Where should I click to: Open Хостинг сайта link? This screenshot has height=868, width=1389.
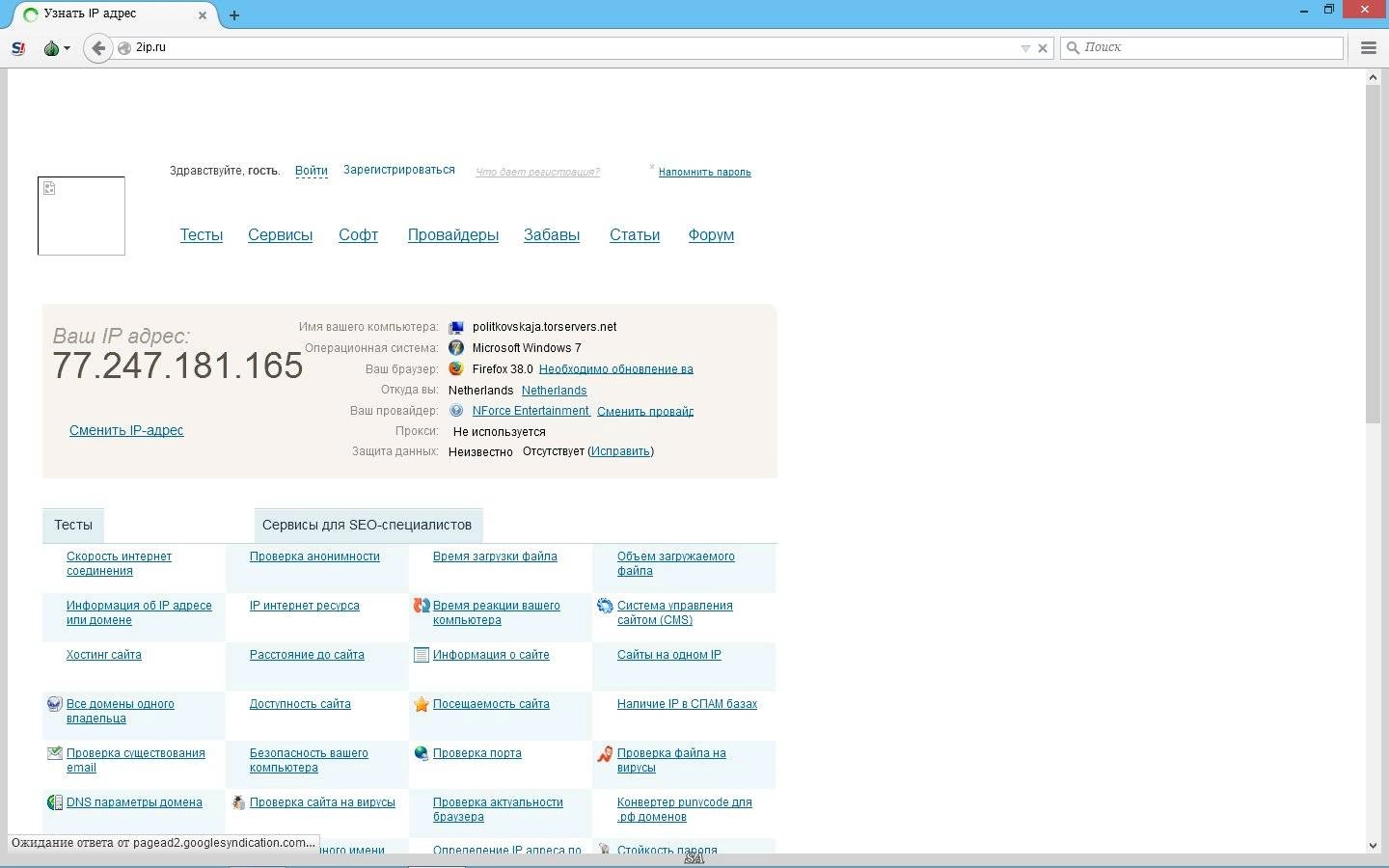(x=104, y=655)
